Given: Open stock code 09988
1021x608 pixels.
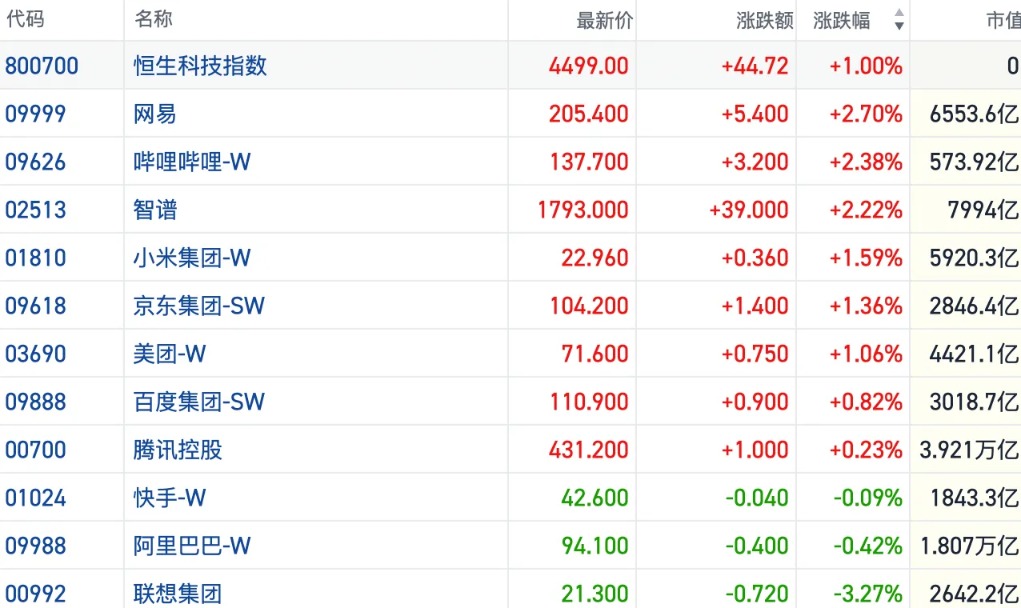Looking at the screenshot, I should tap(36, 546).
